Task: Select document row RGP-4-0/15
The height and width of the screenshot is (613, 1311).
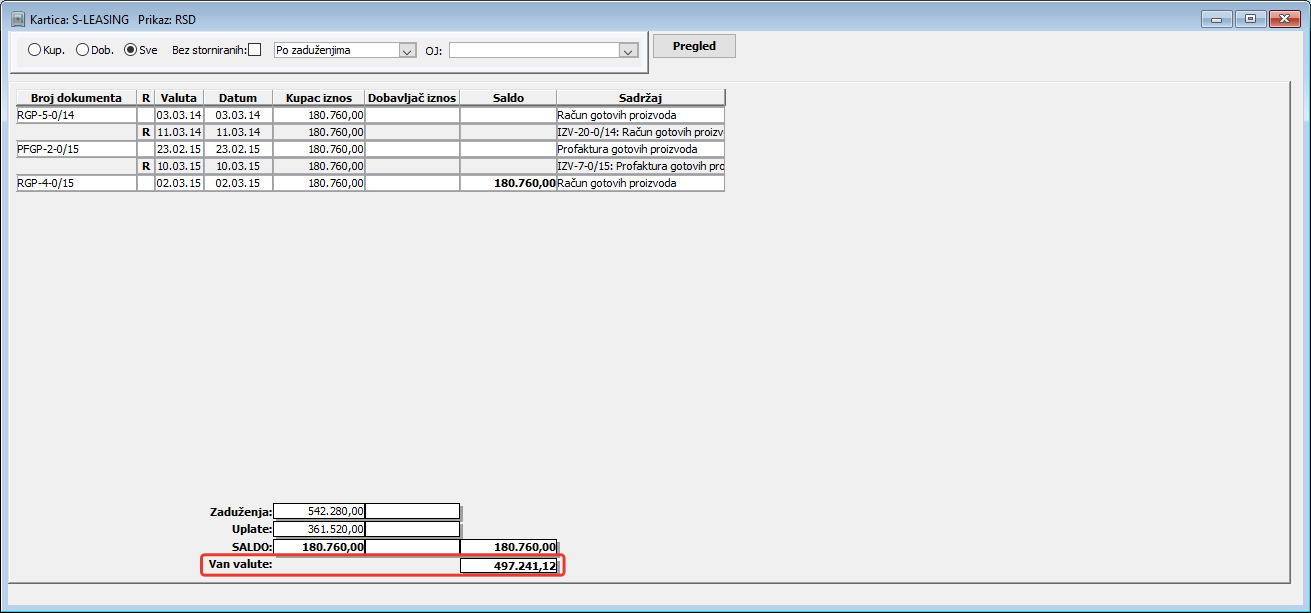Action: (371, 183)
